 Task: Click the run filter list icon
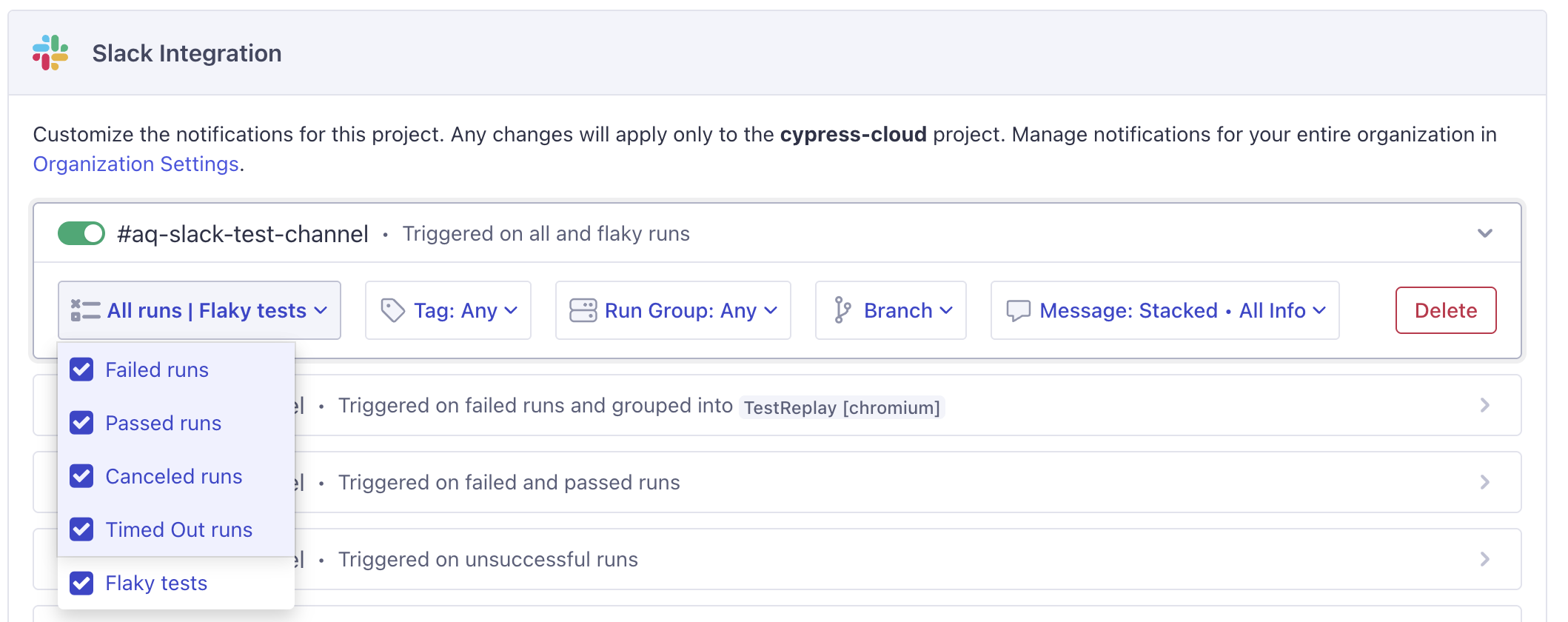(85, 310)
